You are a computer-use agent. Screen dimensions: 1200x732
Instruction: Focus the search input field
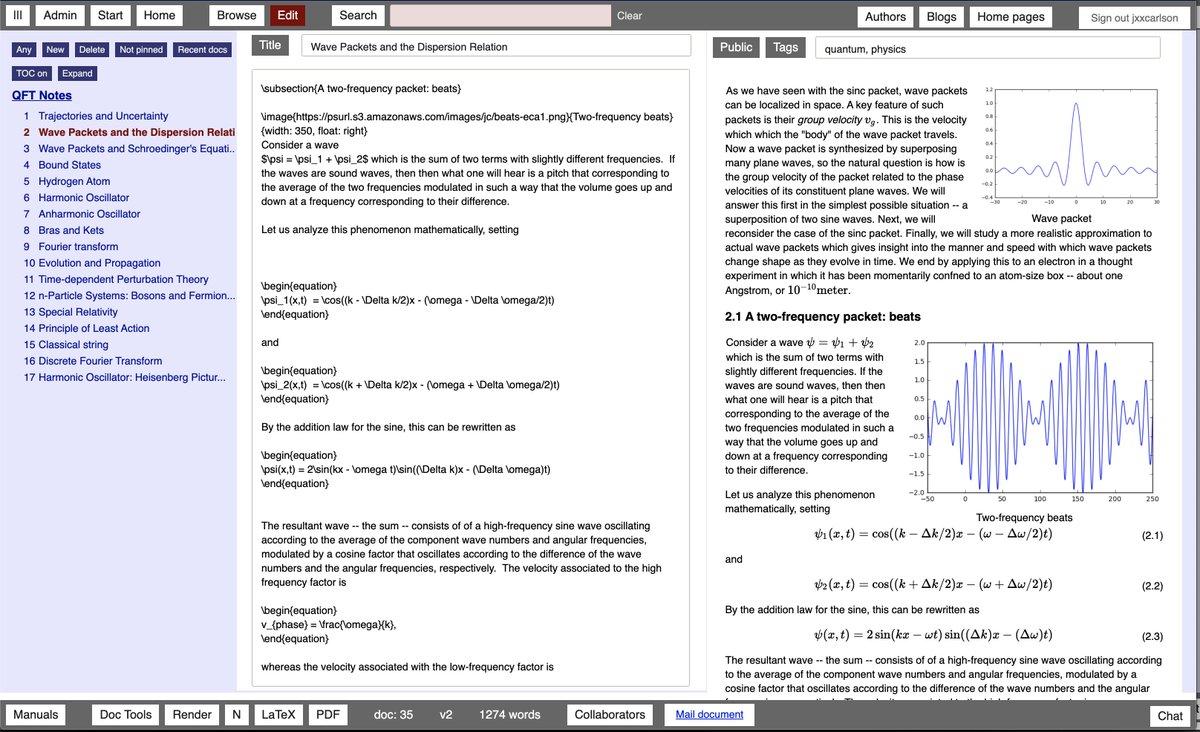click(500, 15)
